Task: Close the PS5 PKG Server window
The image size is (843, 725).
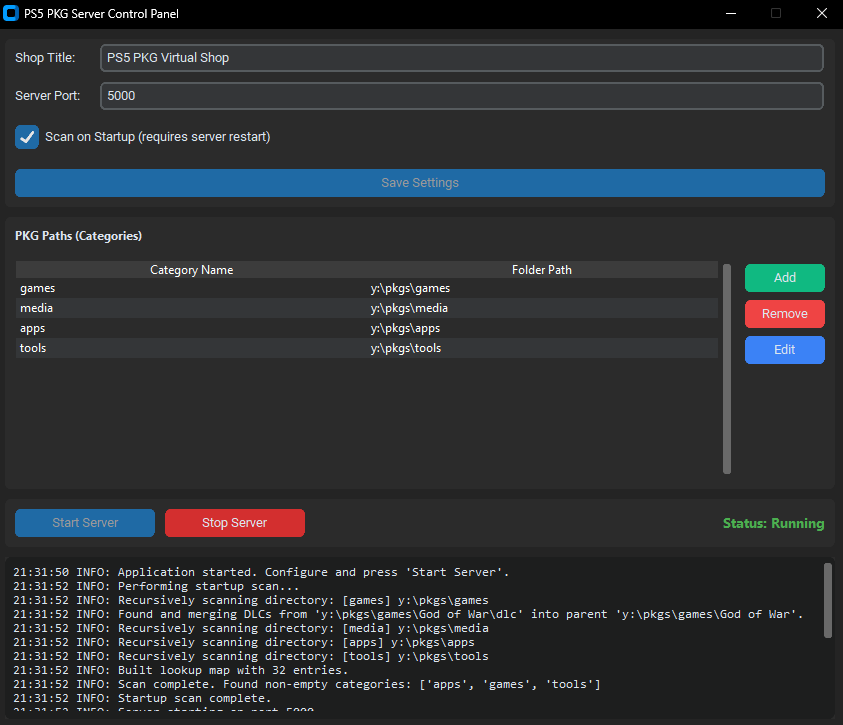Action: (821, 14)
